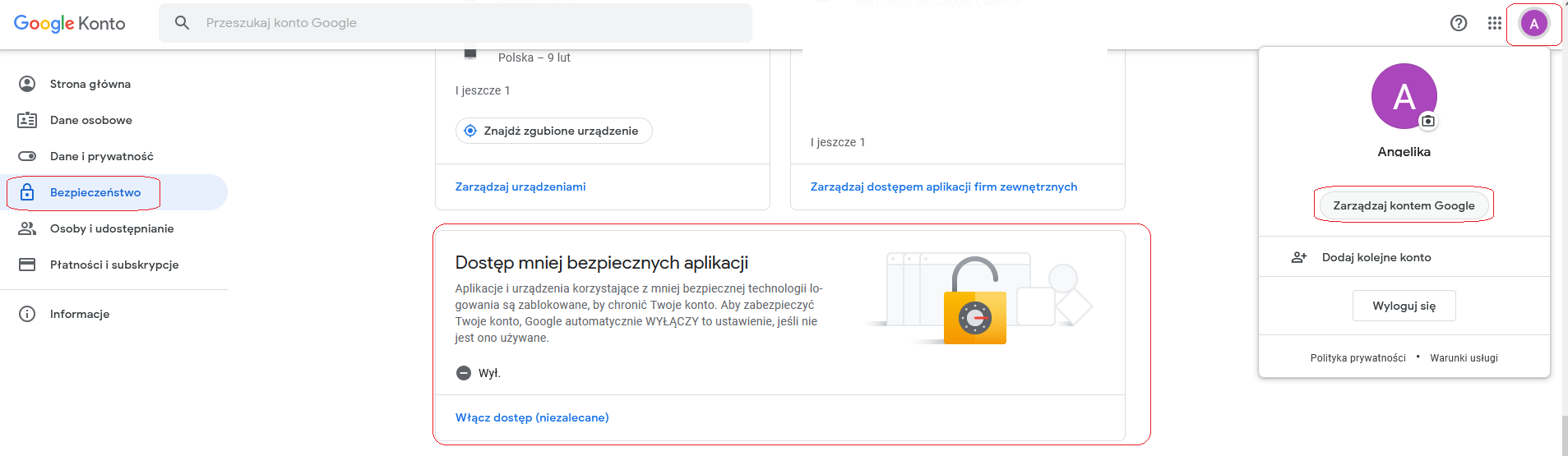The width and height of the screenshot is (1568, 456).
Task: Open Osoby i udostępnianie page
Action: click(x=113, y=228)
